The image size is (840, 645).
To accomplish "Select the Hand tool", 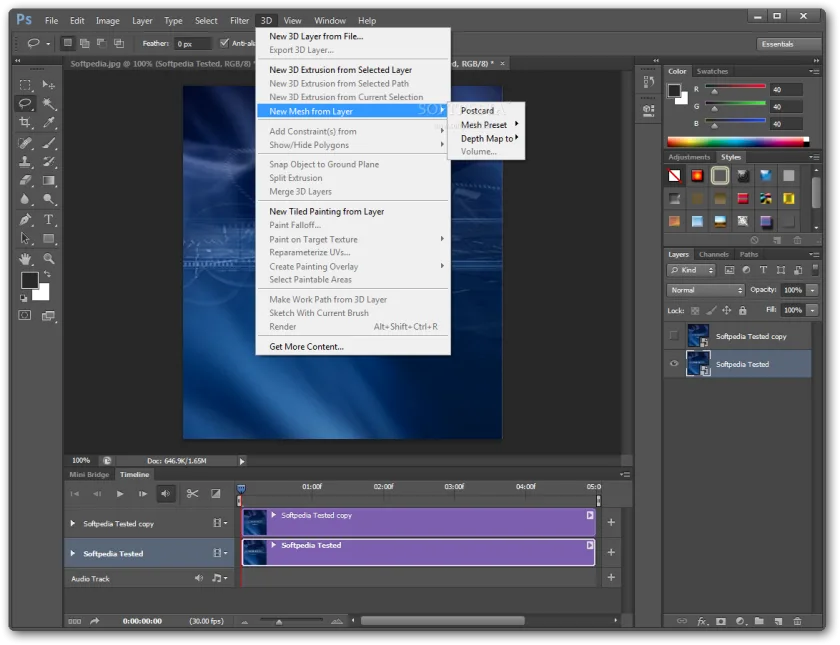I will coord(25,259).
